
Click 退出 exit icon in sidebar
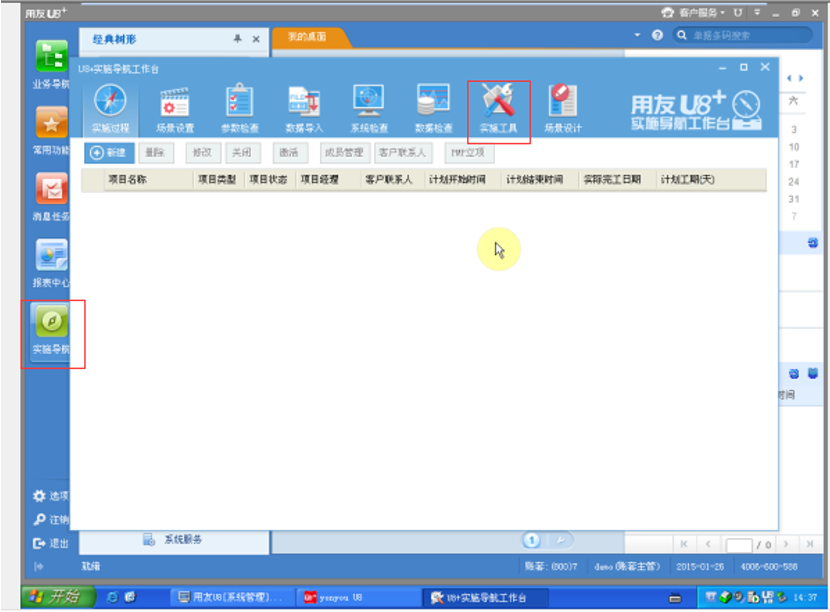51,543
